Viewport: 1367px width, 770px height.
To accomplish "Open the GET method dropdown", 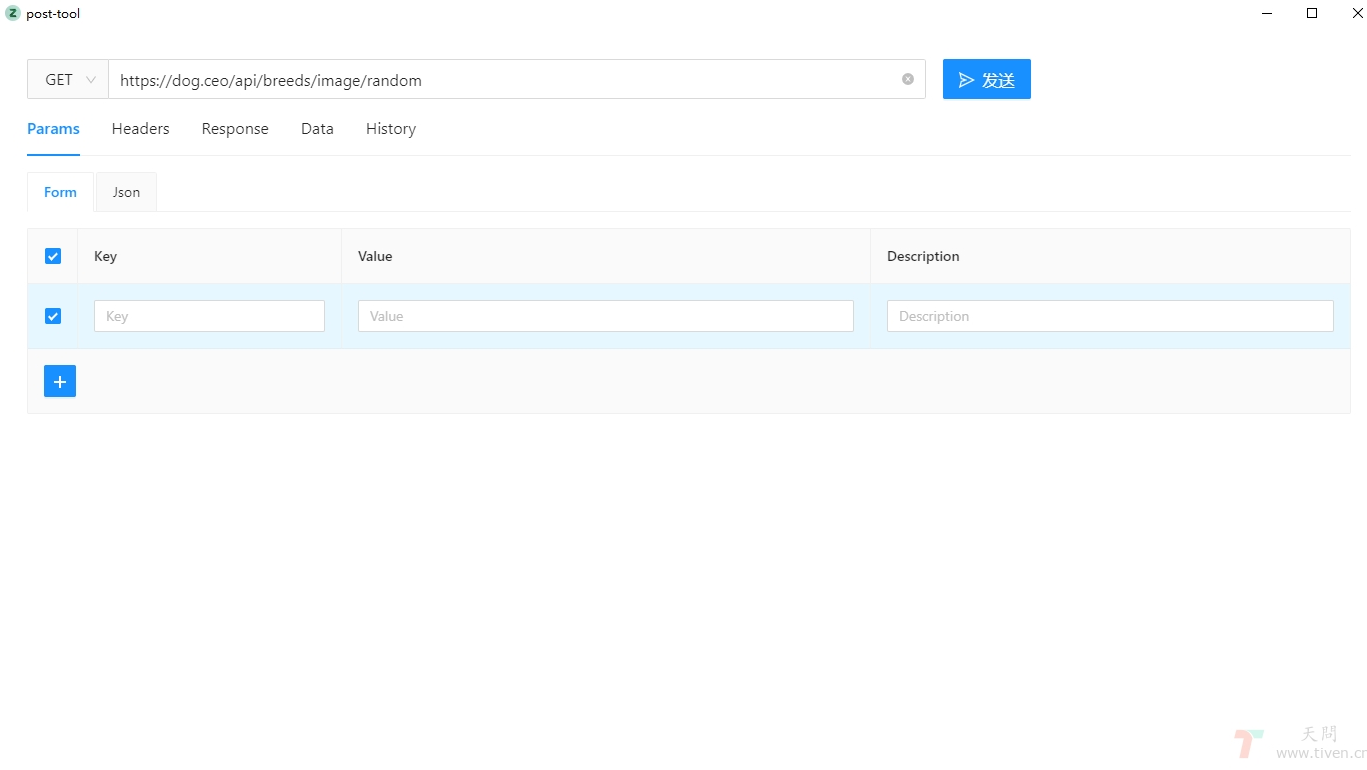I will coord(68,79).
